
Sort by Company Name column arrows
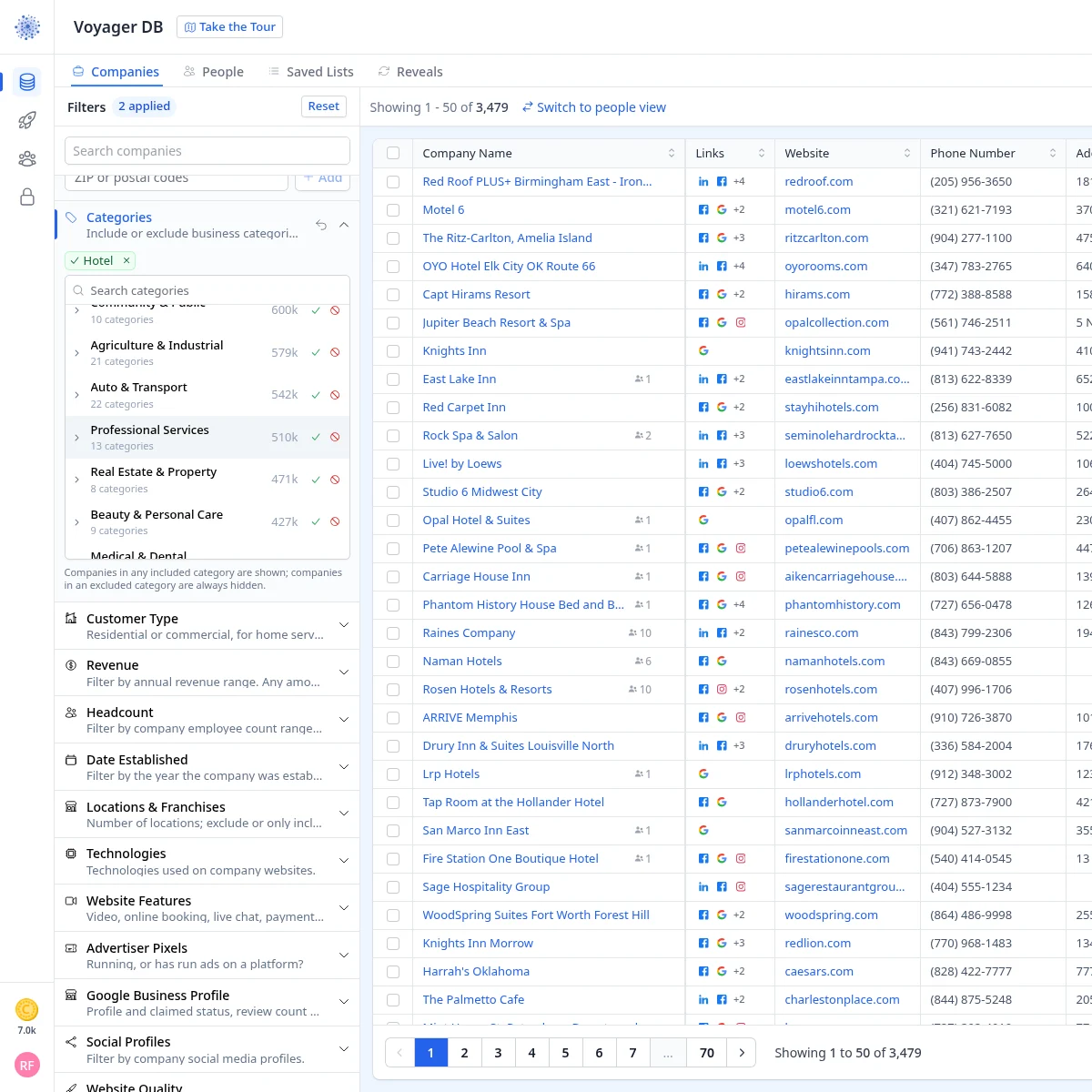pos(672,154)
